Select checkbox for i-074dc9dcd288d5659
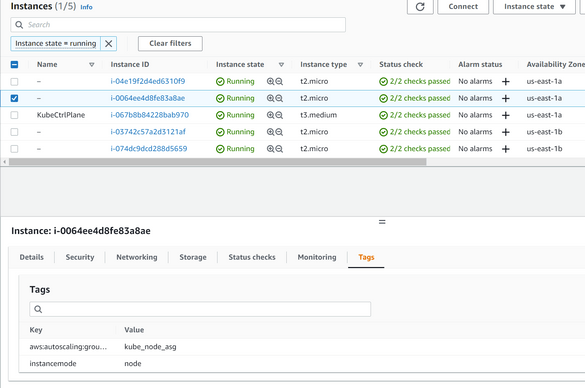Image resolution: width=585 pixels, height=388 pixels. (x=14, y=149)
